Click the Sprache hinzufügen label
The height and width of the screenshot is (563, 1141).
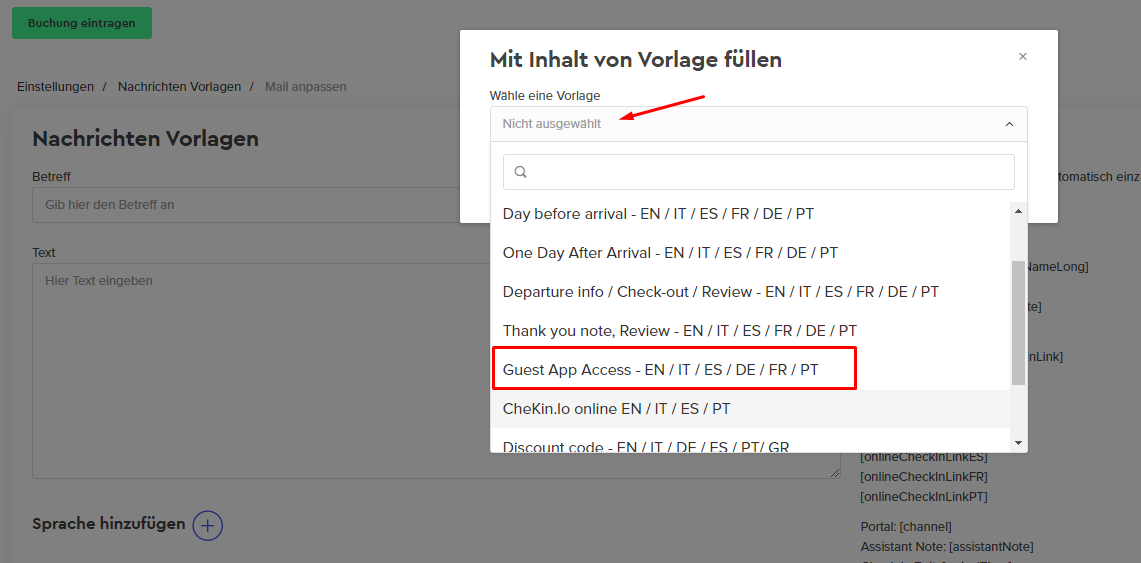click(x=109, y=524)
